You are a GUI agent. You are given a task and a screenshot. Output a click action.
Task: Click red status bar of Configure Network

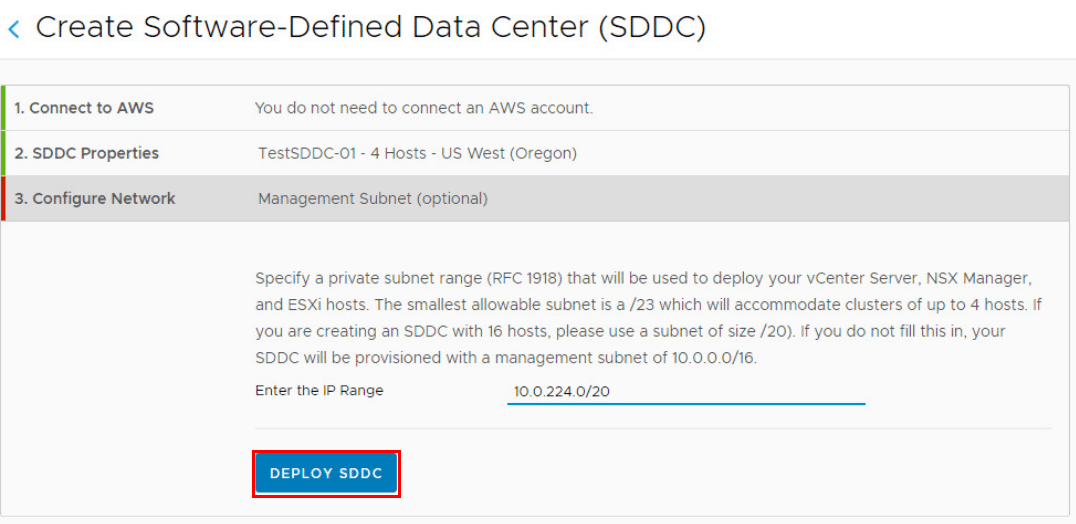point(3,198)
